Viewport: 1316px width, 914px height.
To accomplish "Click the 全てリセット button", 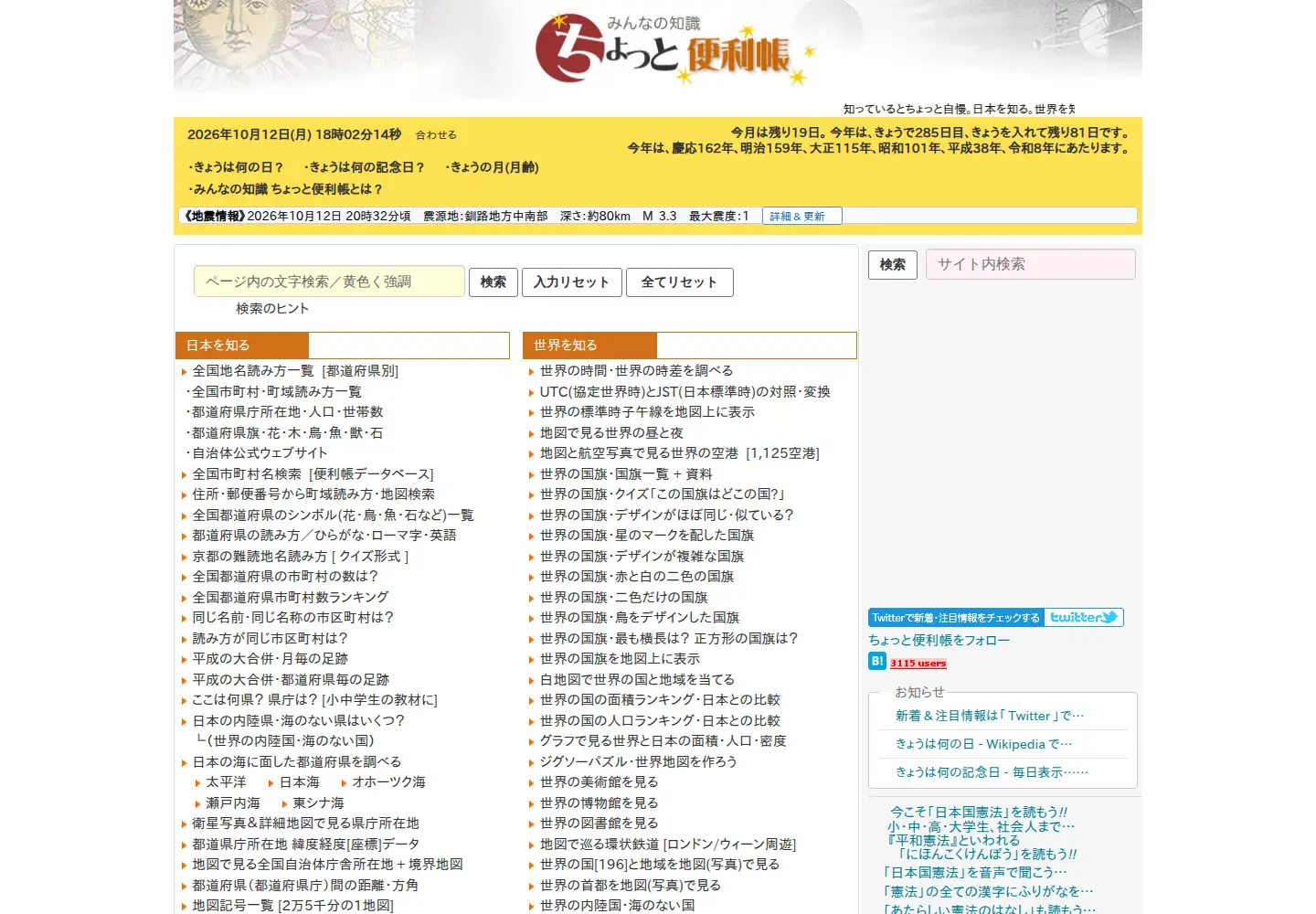I will pyautogui.click(x=679, y=282).
